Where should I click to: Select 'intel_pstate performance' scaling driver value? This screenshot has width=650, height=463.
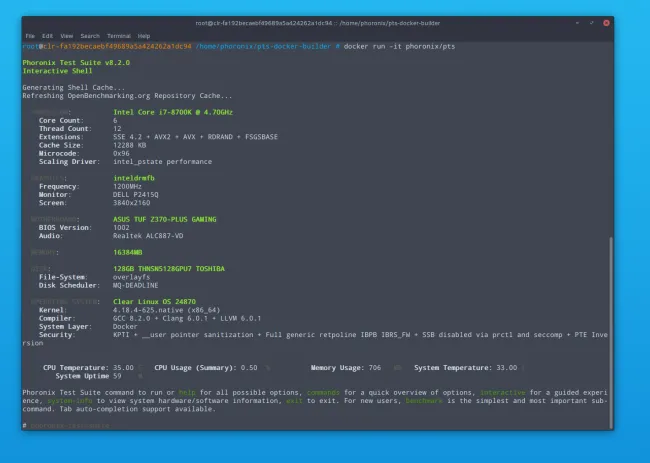162,162
